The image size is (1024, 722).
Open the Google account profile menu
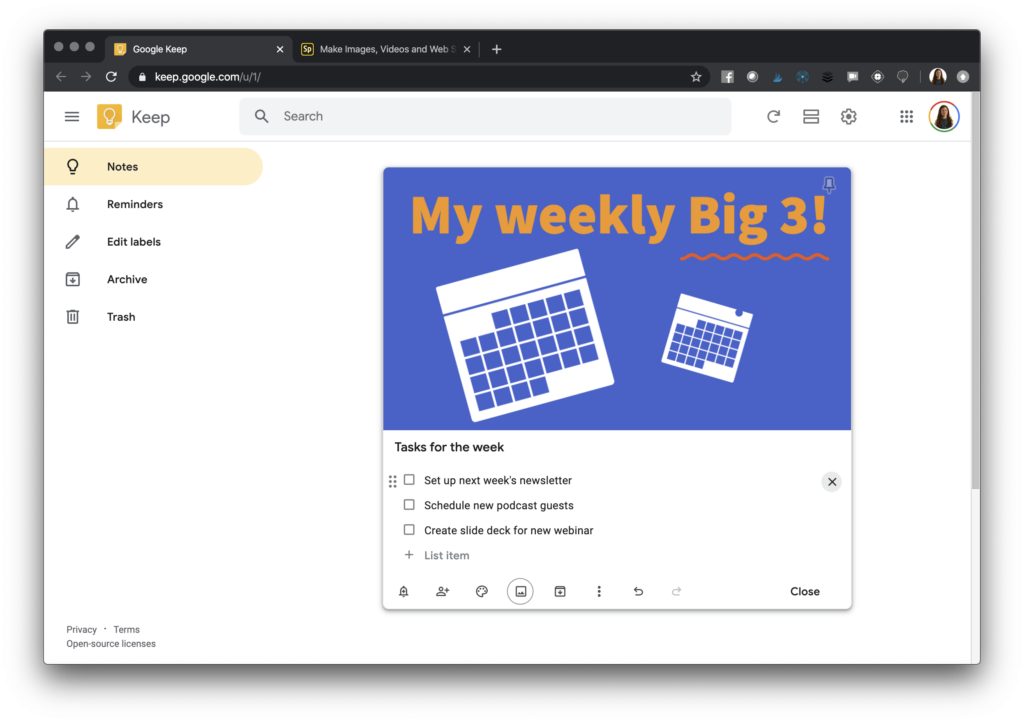943,116
